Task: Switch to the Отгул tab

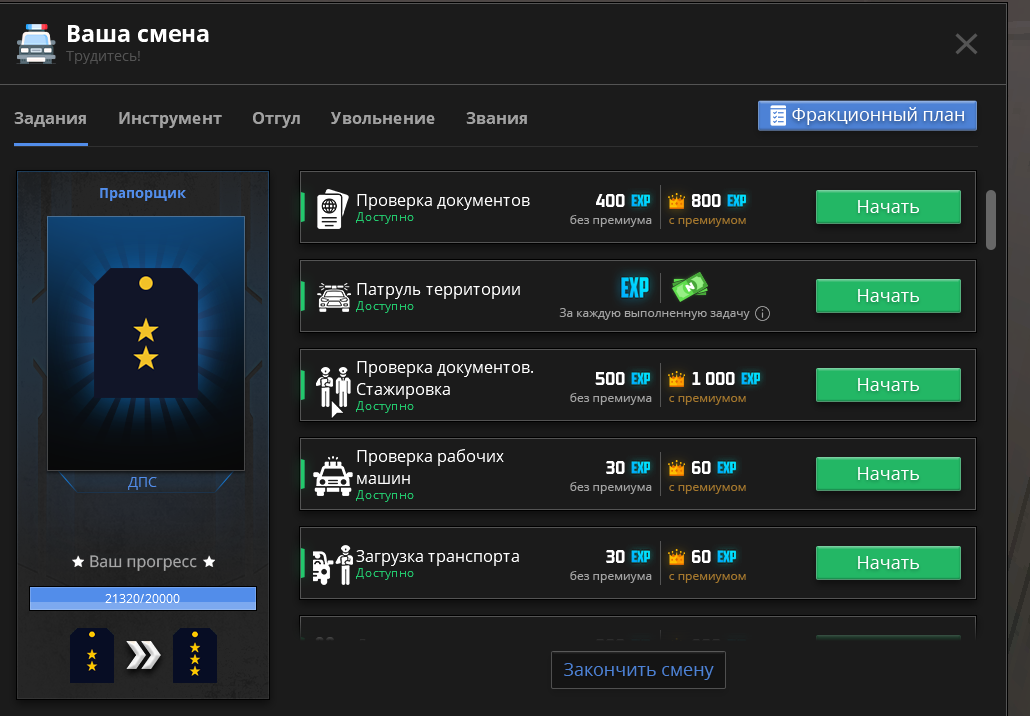Action: click(x=276, y=118)
